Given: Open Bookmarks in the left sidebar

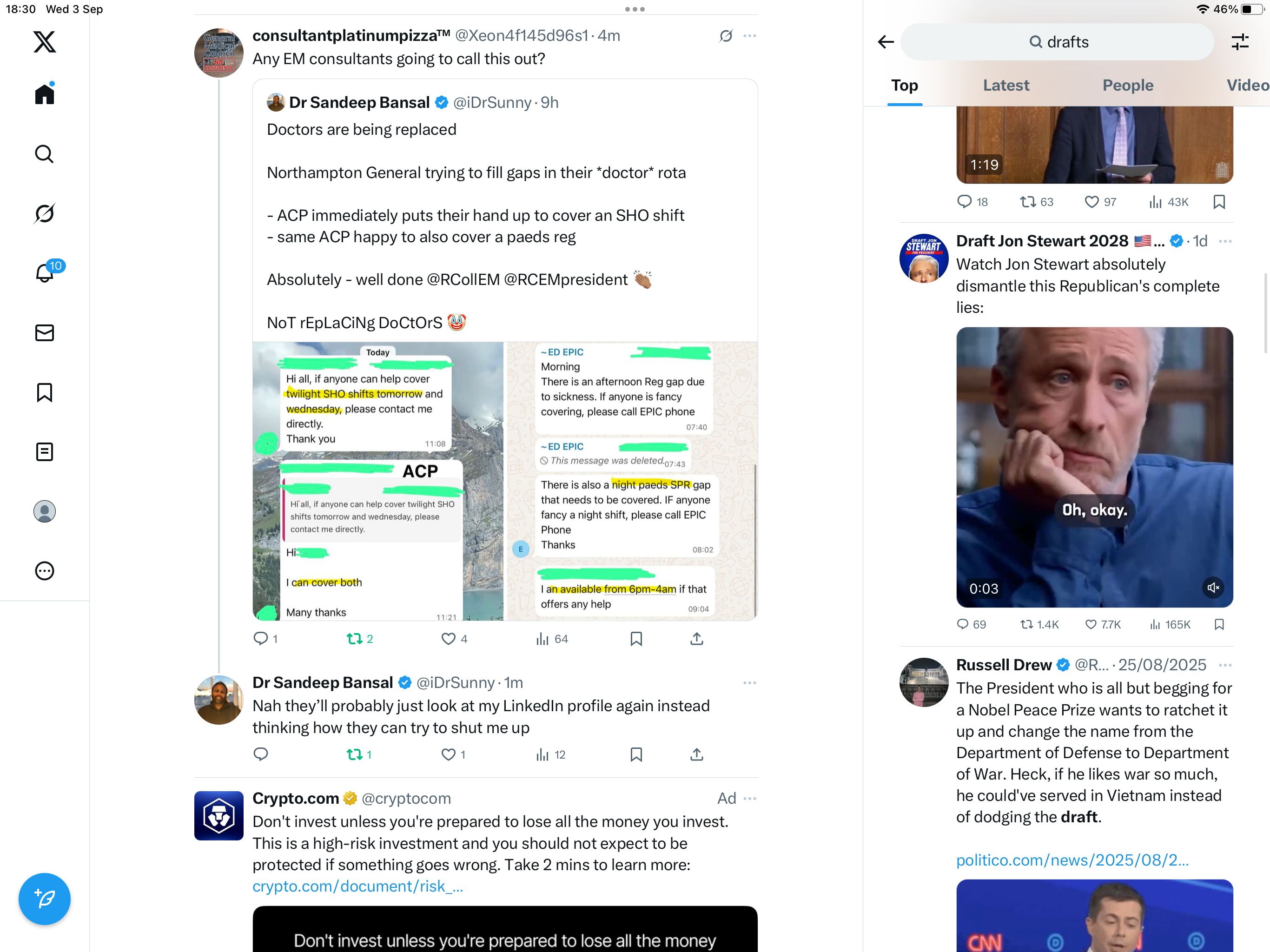Looking at the screenshot, I should coord(44,393).
